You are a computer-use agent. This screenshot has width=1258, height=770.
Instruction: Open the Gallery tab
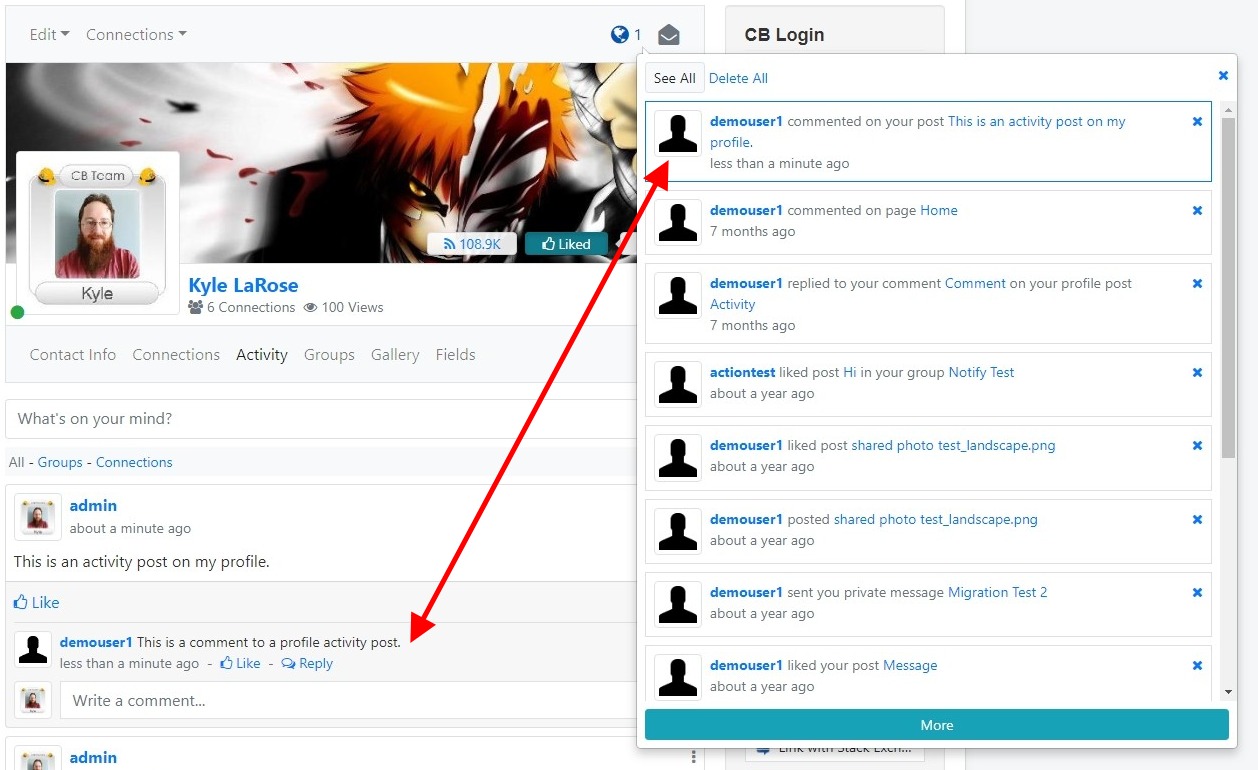point(395,354)
